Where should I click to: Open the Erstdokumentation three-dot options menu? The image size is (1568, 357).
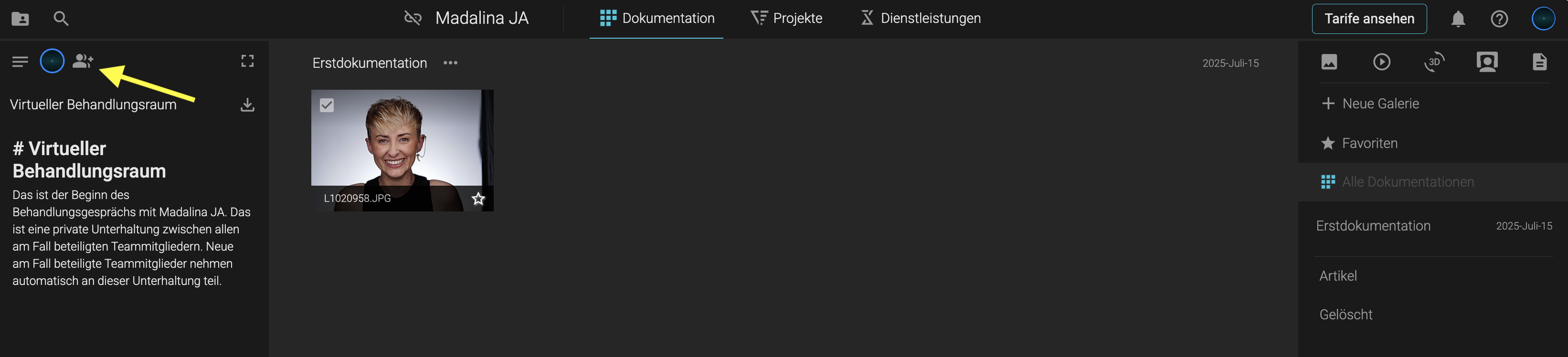pyautogui.click(x=450, y=63)
